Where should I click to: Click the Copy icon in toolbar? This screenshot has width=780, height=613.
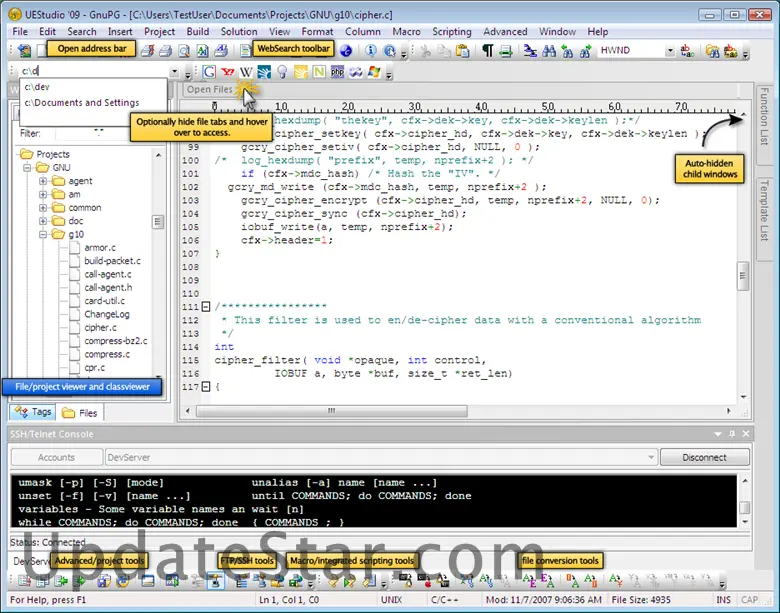point(444,50)
